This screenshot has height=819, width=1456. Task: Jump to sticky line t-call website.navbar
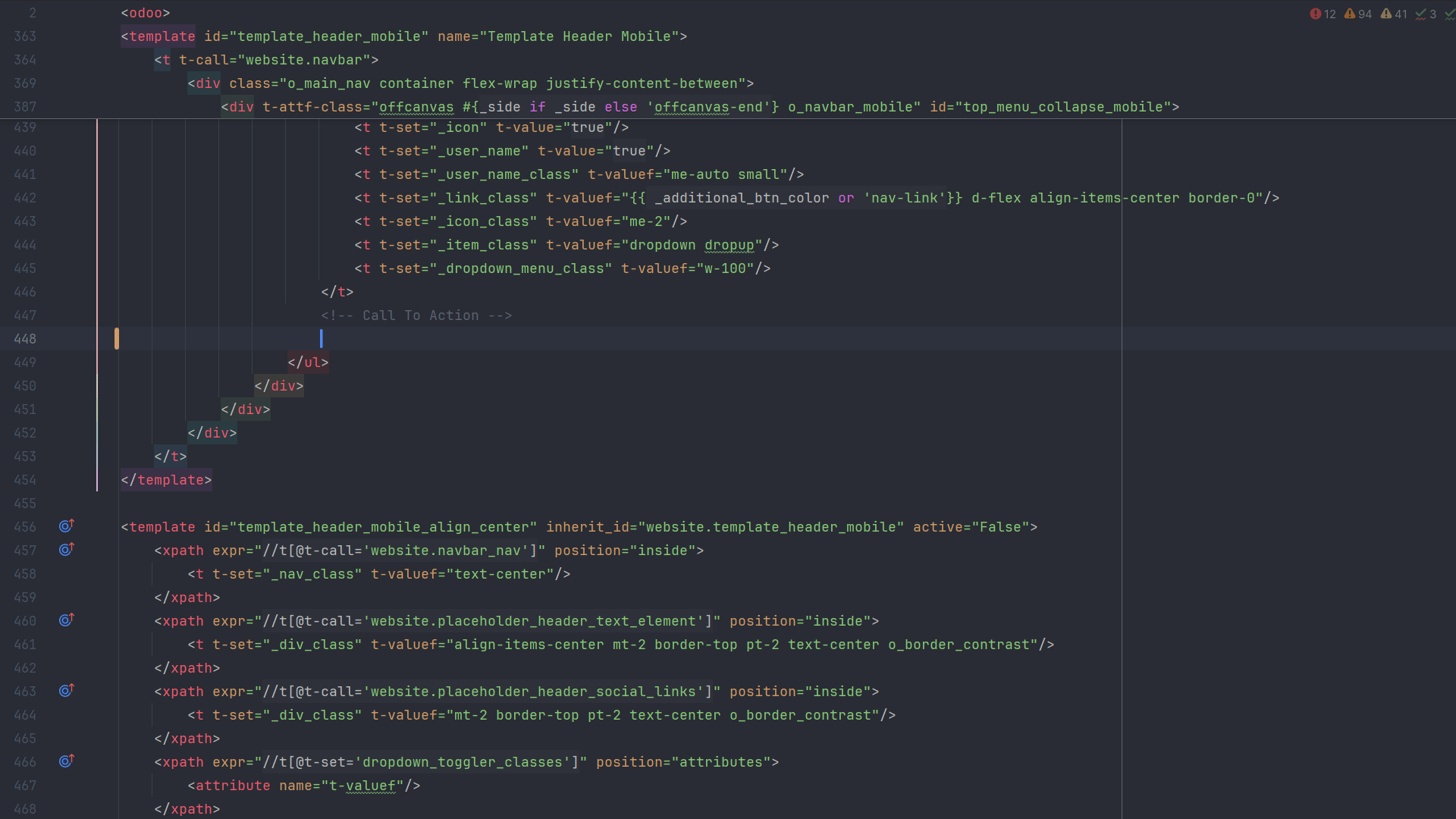[x=266, y=60]
